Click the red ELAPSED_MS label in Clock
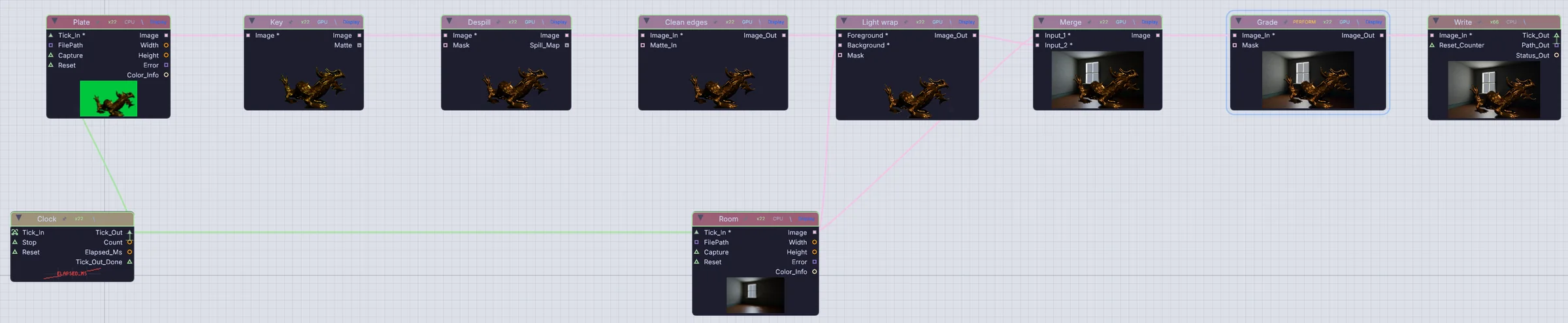 [72, 273]
